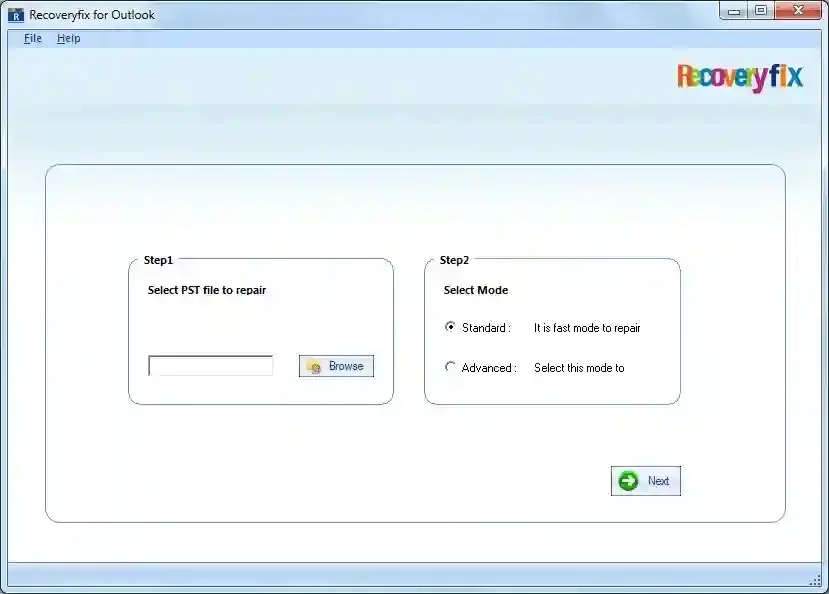Click the 'Select PST file to repair' label
Image resolution: width=829 pixels, height=594 pixels.
coord(207,290)
